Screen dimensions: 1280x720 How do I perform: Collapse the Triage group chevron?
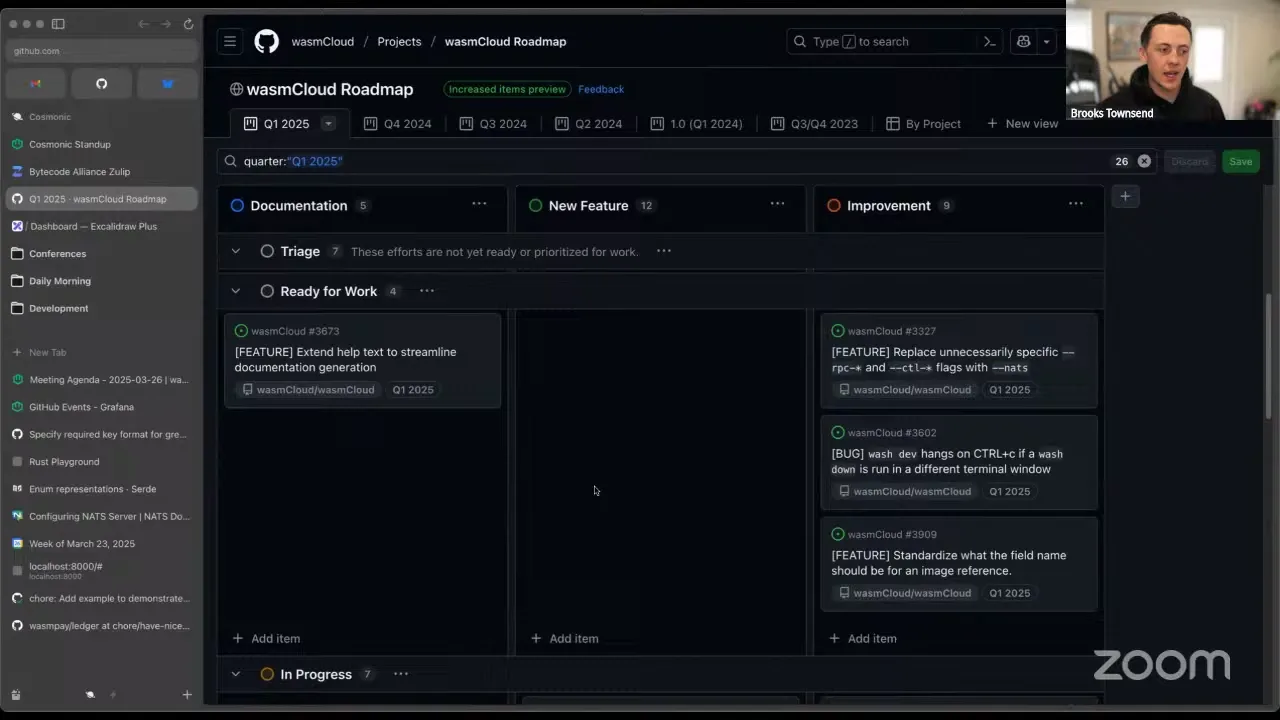click(236, 251)
